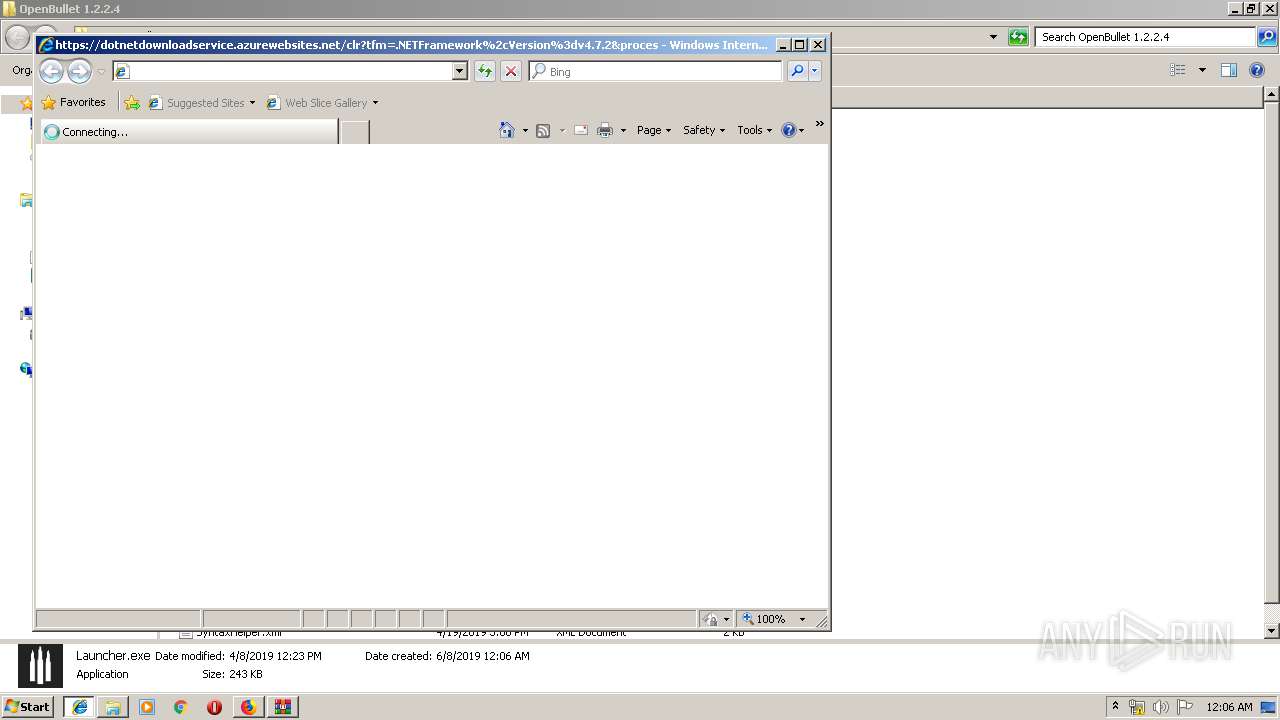Stop loading with the red X button
The height and width of the screenshot is (720, 1280).
coord(511,71)
